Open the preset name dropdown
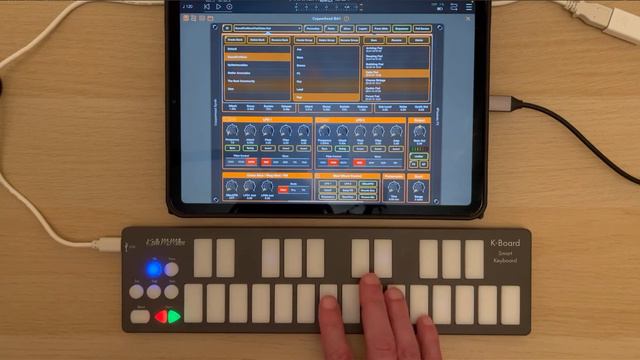Viewport: 640px width, 360px height. tap(268, 28)
